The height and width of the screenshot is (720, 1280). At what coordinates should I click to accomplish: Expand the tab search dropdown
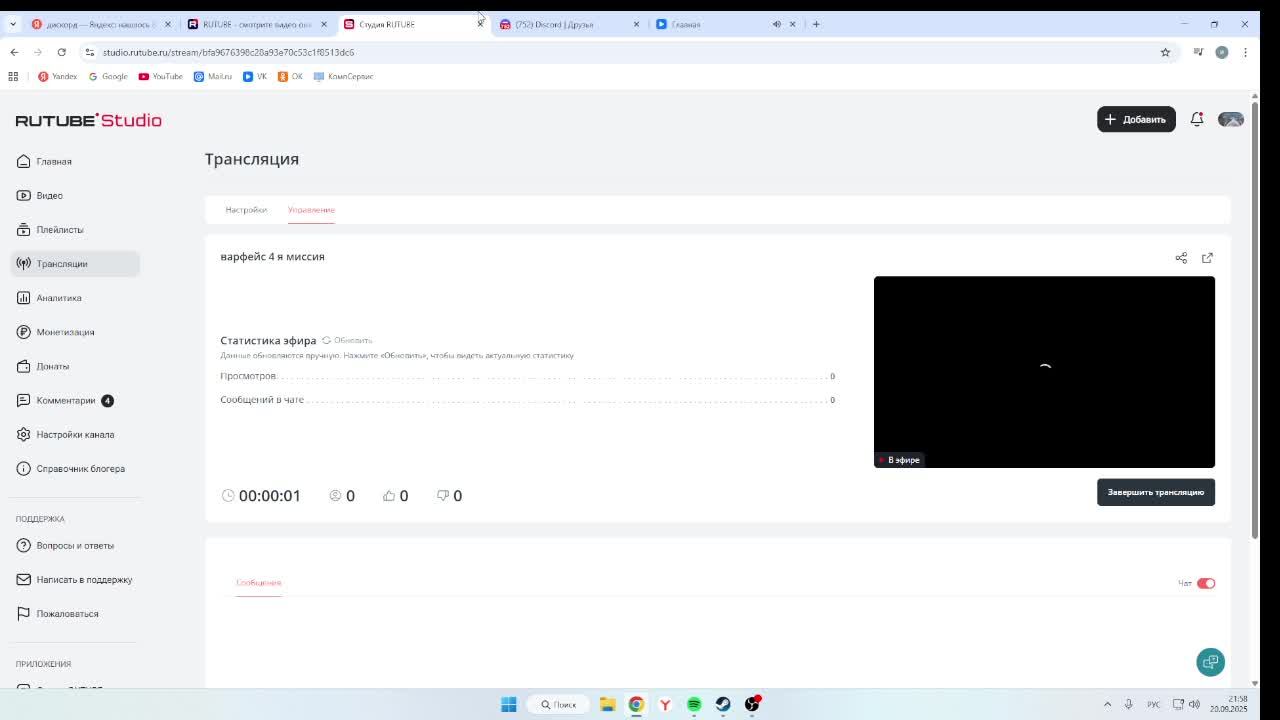(12, 24)
